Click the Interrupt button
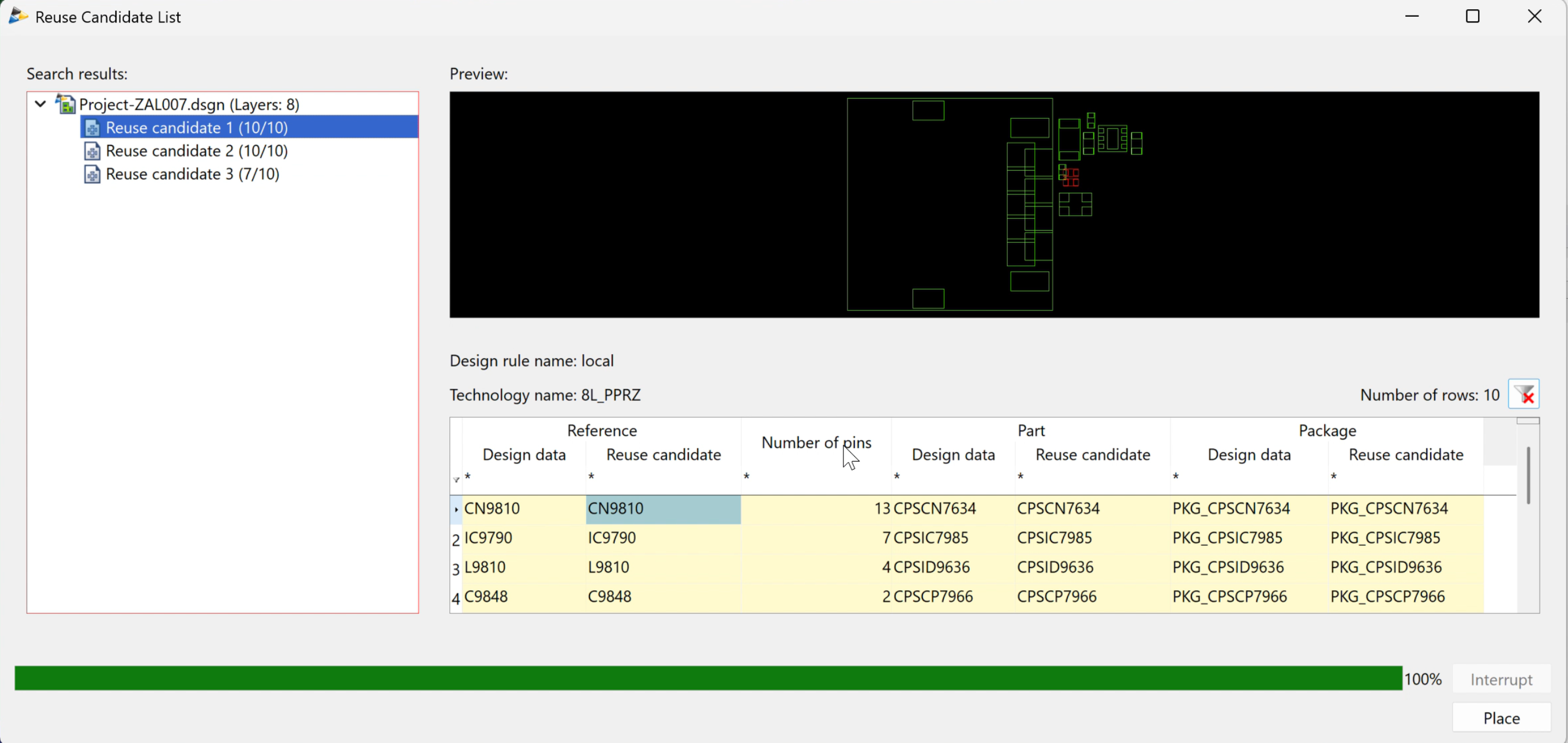Screen dimensions: 1568x743 (x=1501, y=678)
